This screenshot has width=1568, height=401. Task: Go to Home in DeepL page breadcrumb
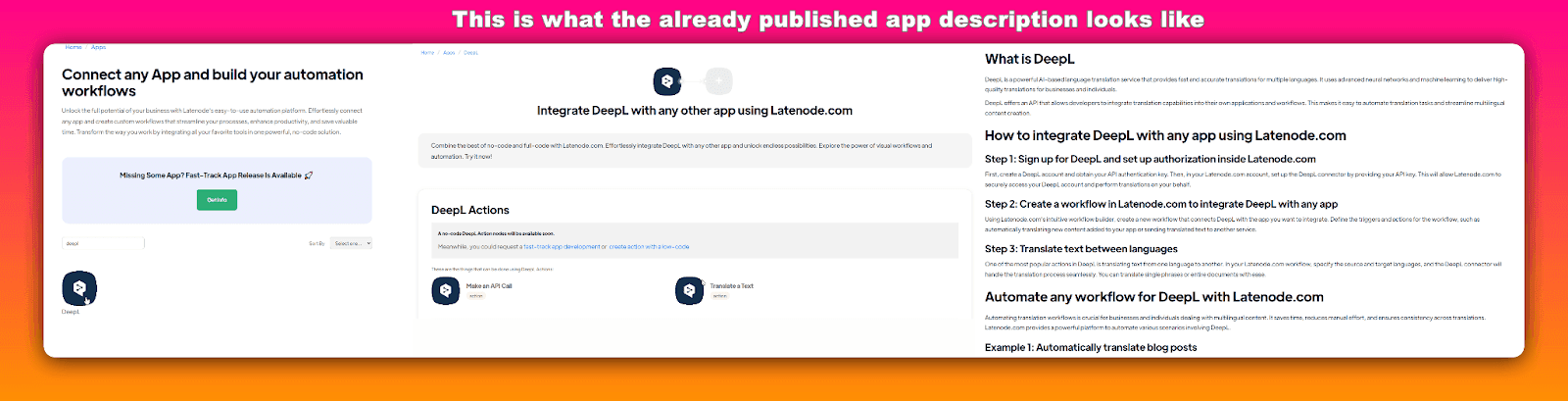click(427, 53)
